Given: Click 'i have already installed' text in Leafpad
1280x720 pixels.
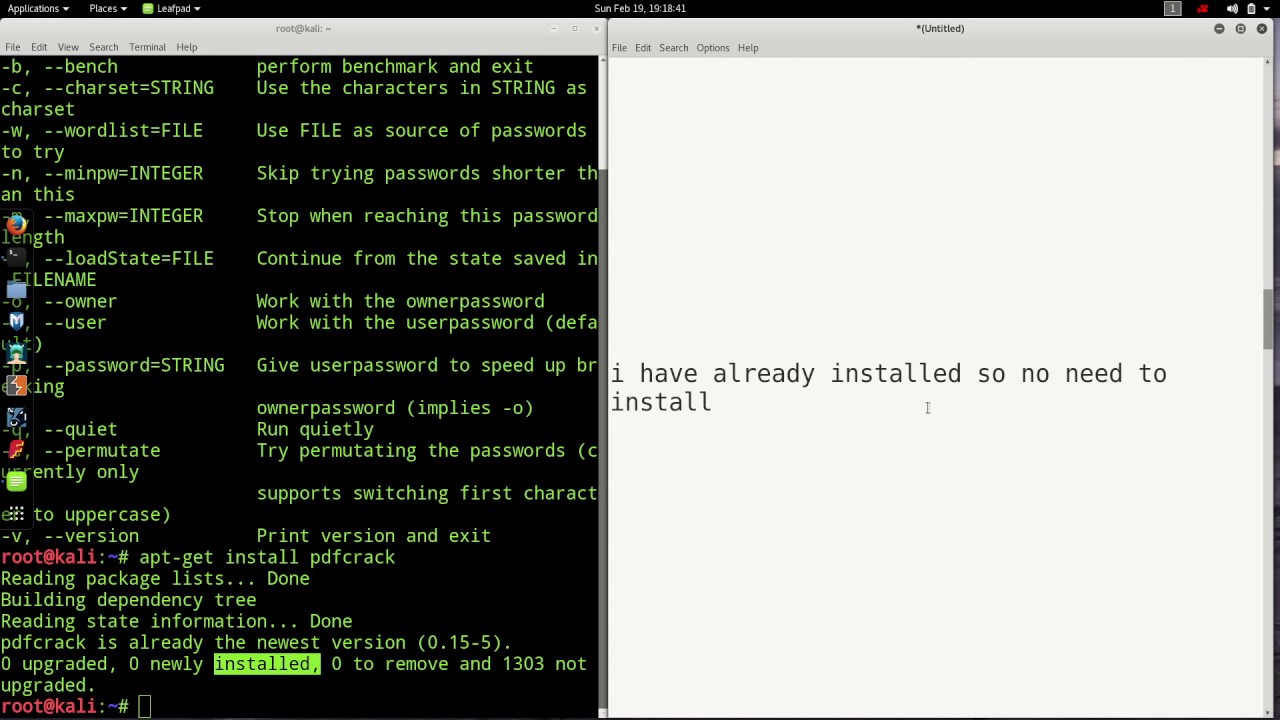Looking at the screenshot, I should click(786, 374).
